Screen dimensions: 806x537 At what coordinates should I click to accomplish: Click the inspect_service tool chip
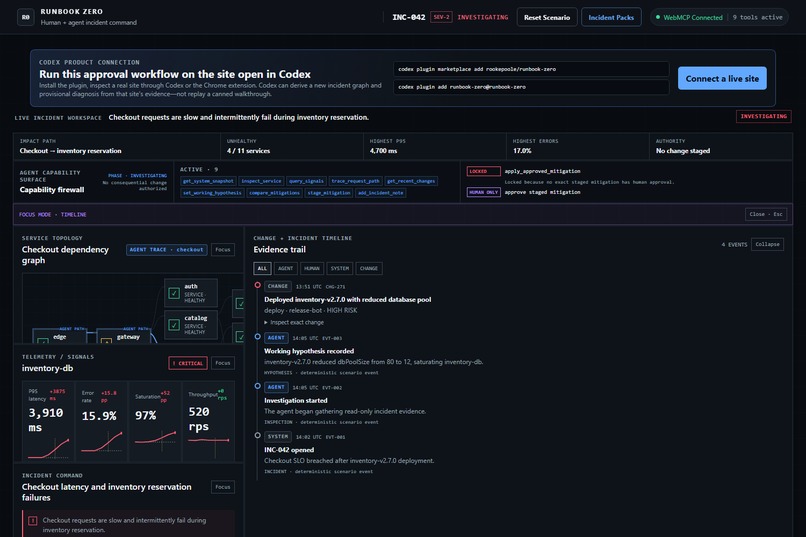[261, 181]
